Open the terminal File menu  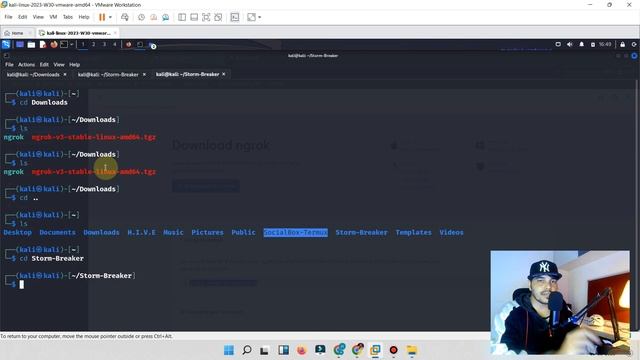(9, 64)
